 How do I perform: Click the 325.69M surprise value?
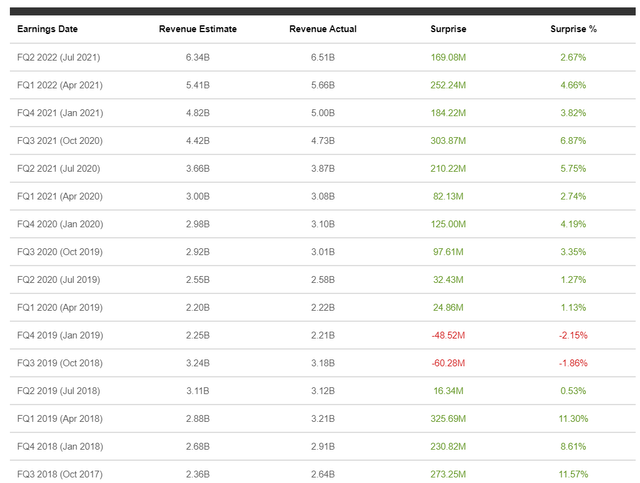pos(448,419)
